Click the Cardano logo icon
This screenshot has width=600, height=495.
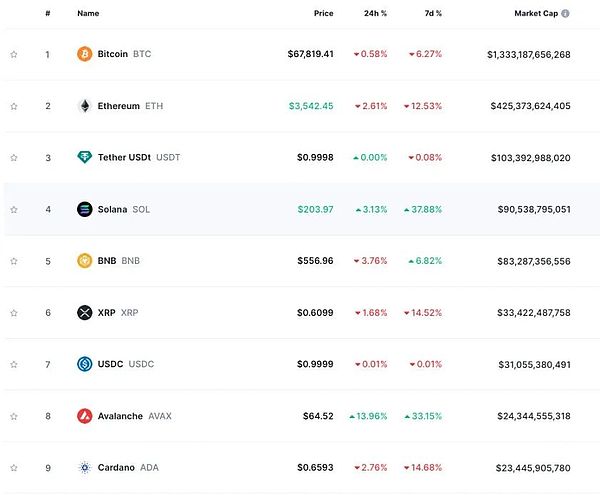click(85, 467)
